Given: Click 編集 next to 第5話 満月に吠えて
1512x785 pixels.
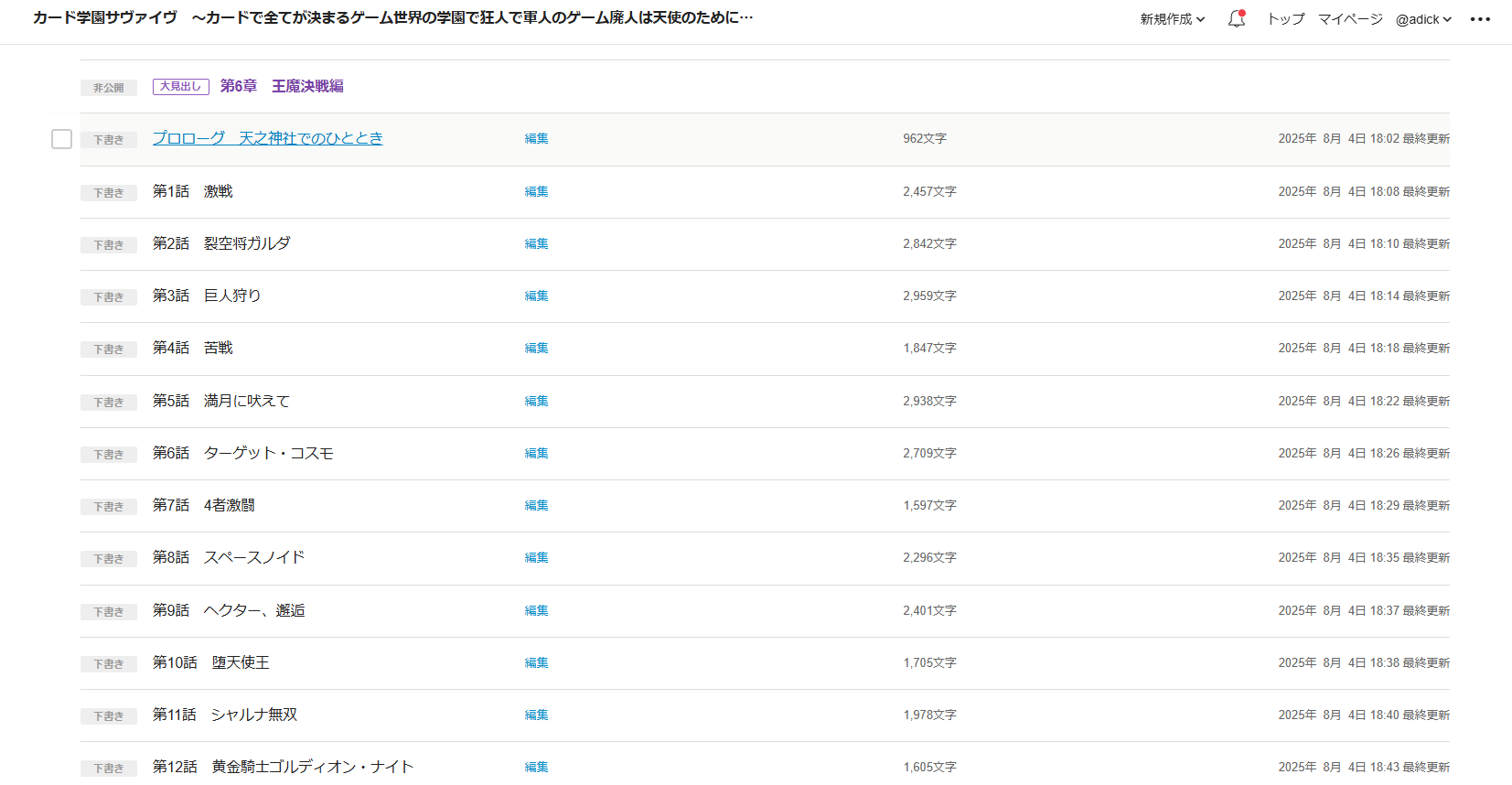Looking at the screenshot, I should [536, 401].
